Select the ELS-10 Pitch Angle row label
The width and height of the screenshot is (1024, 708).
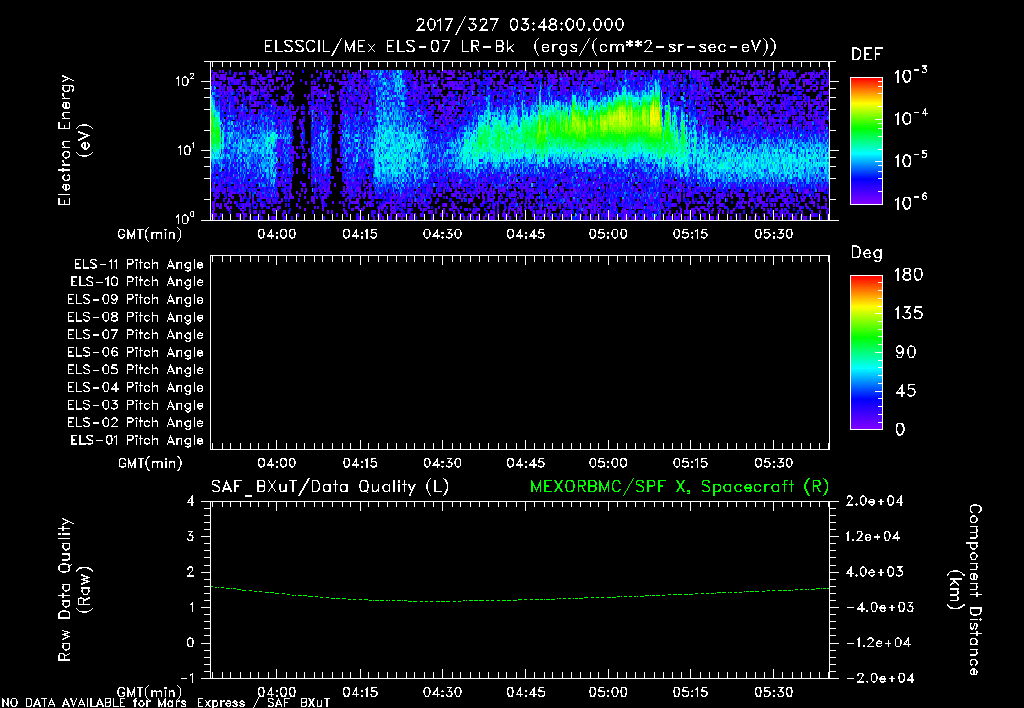point(137,282)
